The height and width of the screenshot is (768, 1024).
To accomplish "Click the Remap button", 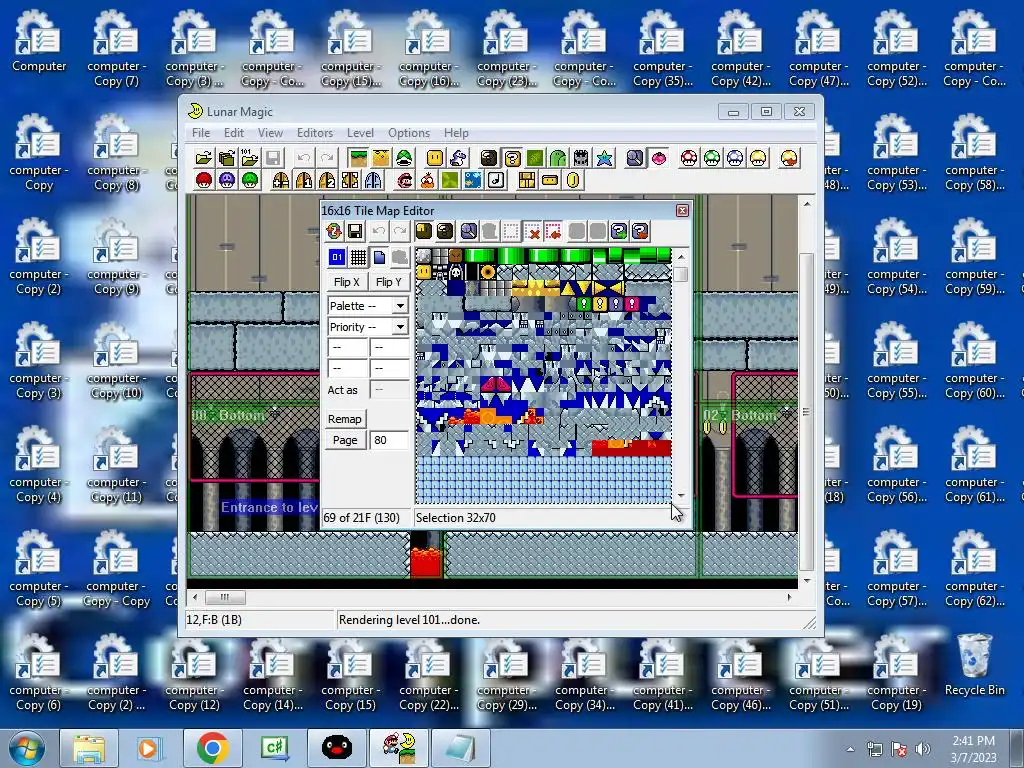I will click(345, 419).
